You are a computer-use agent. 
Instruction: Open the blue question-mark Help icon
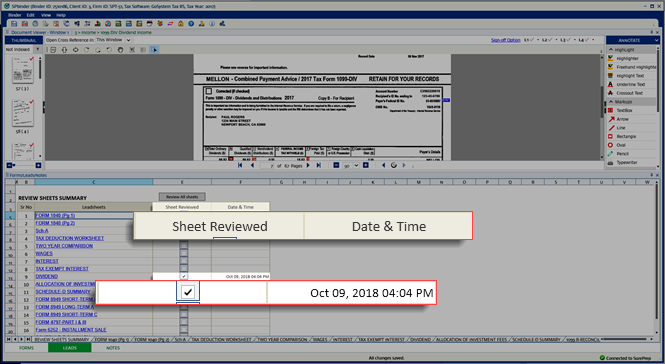[191, 24]
